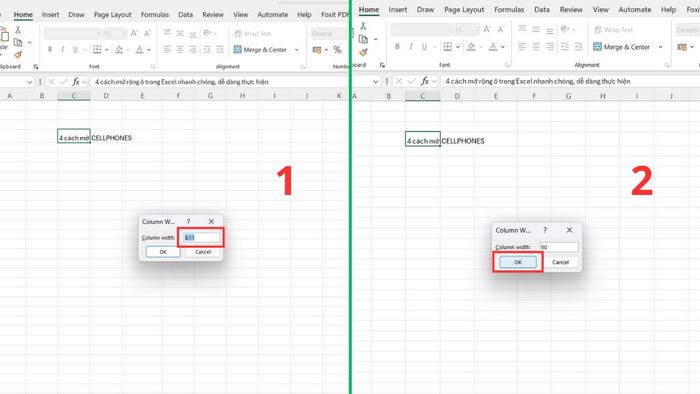Click Underline icon in left Excel window
Viewport: 700px width, 394px height.
click(x=75, y=50)
